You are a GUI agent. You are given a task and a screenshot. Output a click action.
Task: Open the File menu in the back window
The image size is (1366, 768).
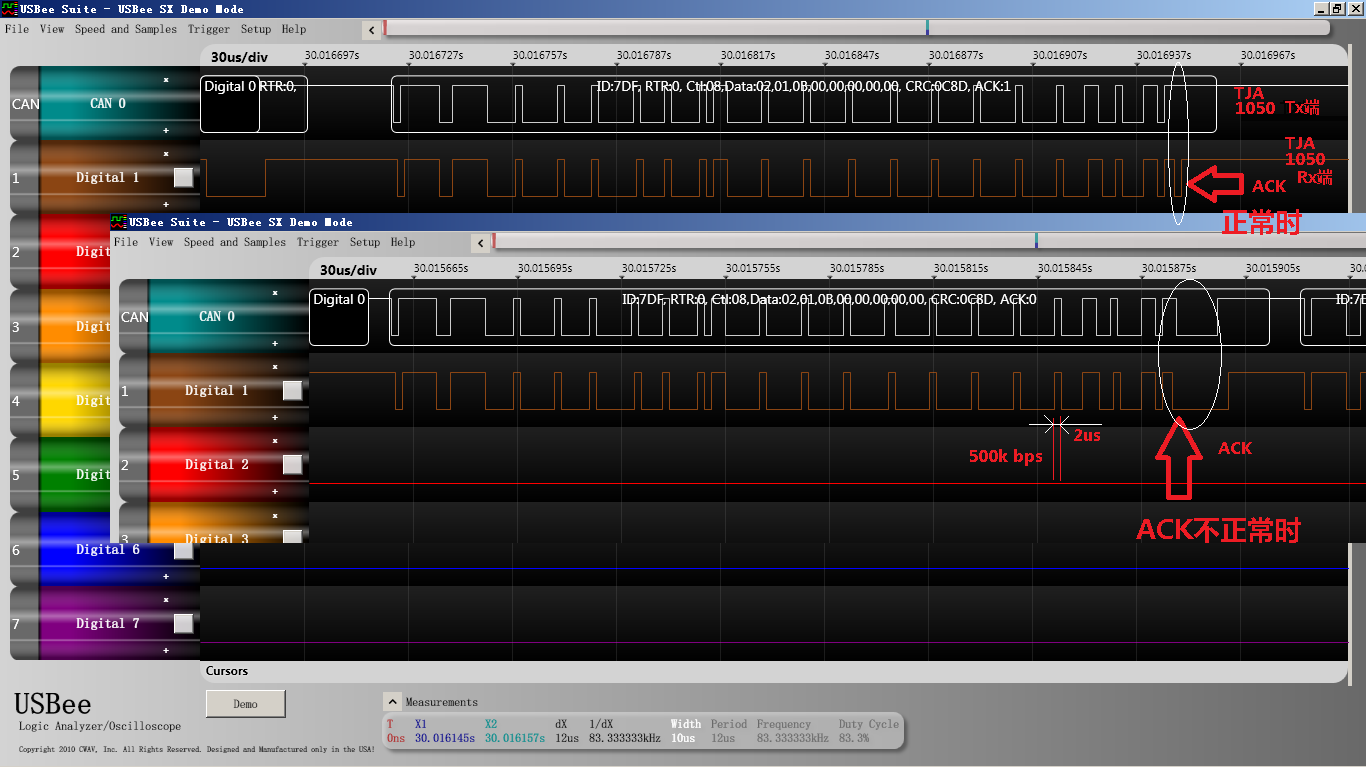17,29
